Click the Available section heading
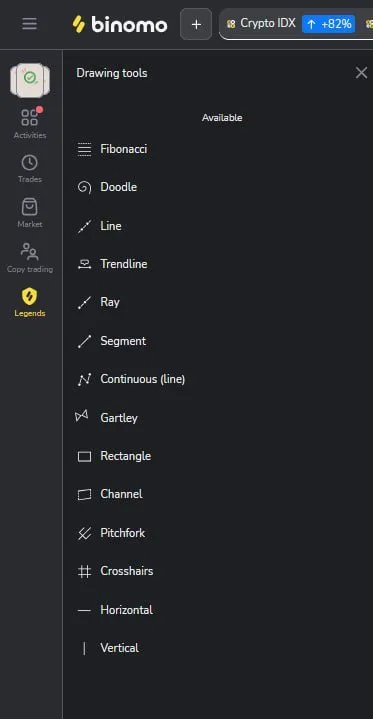The image size is (373, 719). click(x=222, y=118)
